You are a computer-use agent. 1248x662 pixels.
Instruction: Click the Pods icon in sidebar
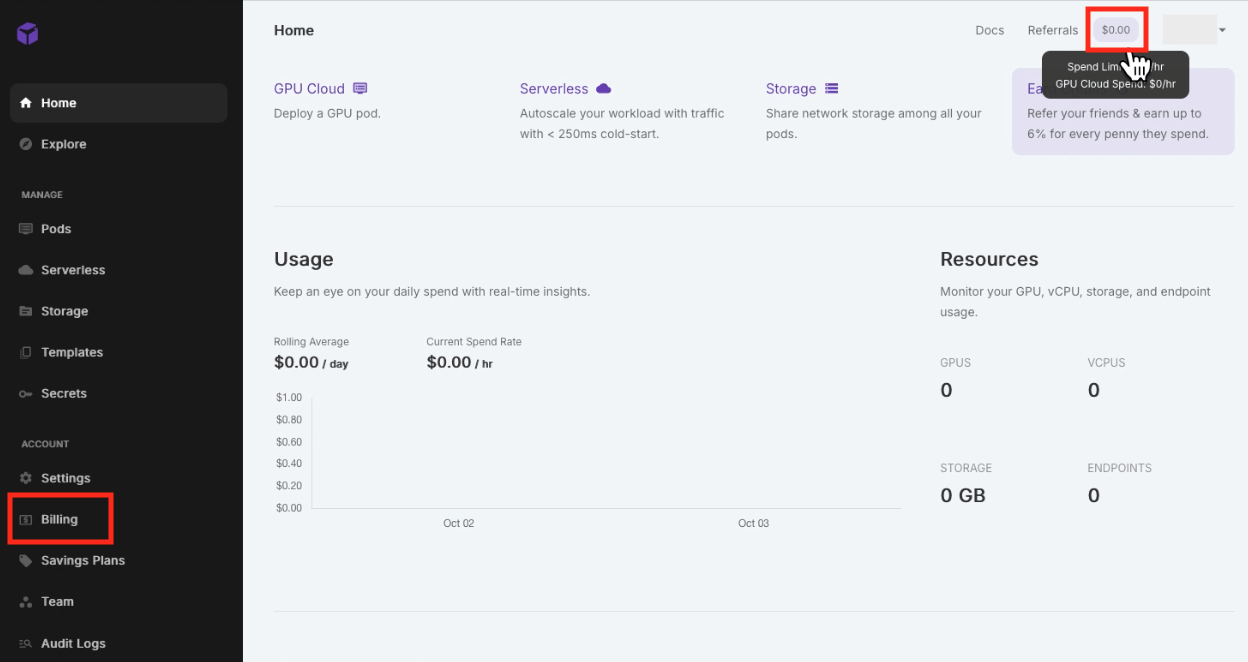26,229
